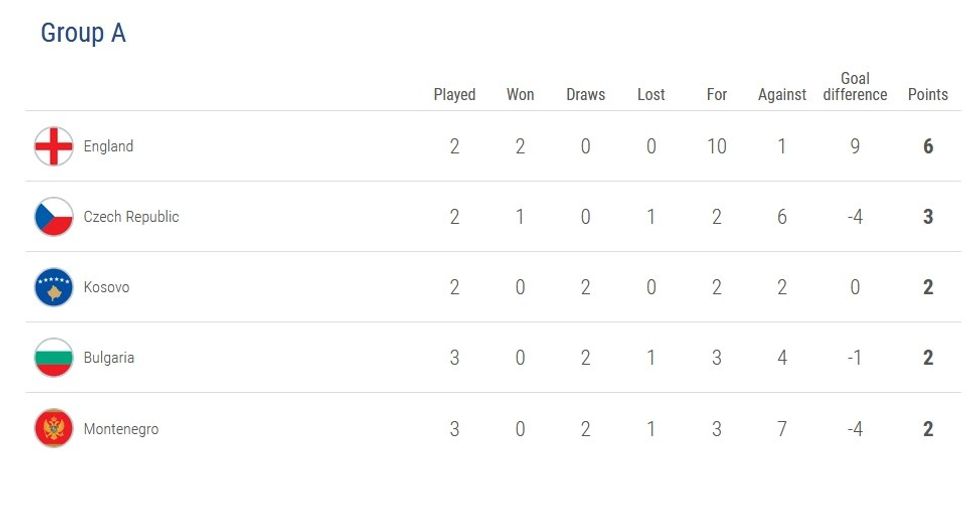The image size is (980, 519).
Task: Click the Draws column header
Action: (585, 95)
